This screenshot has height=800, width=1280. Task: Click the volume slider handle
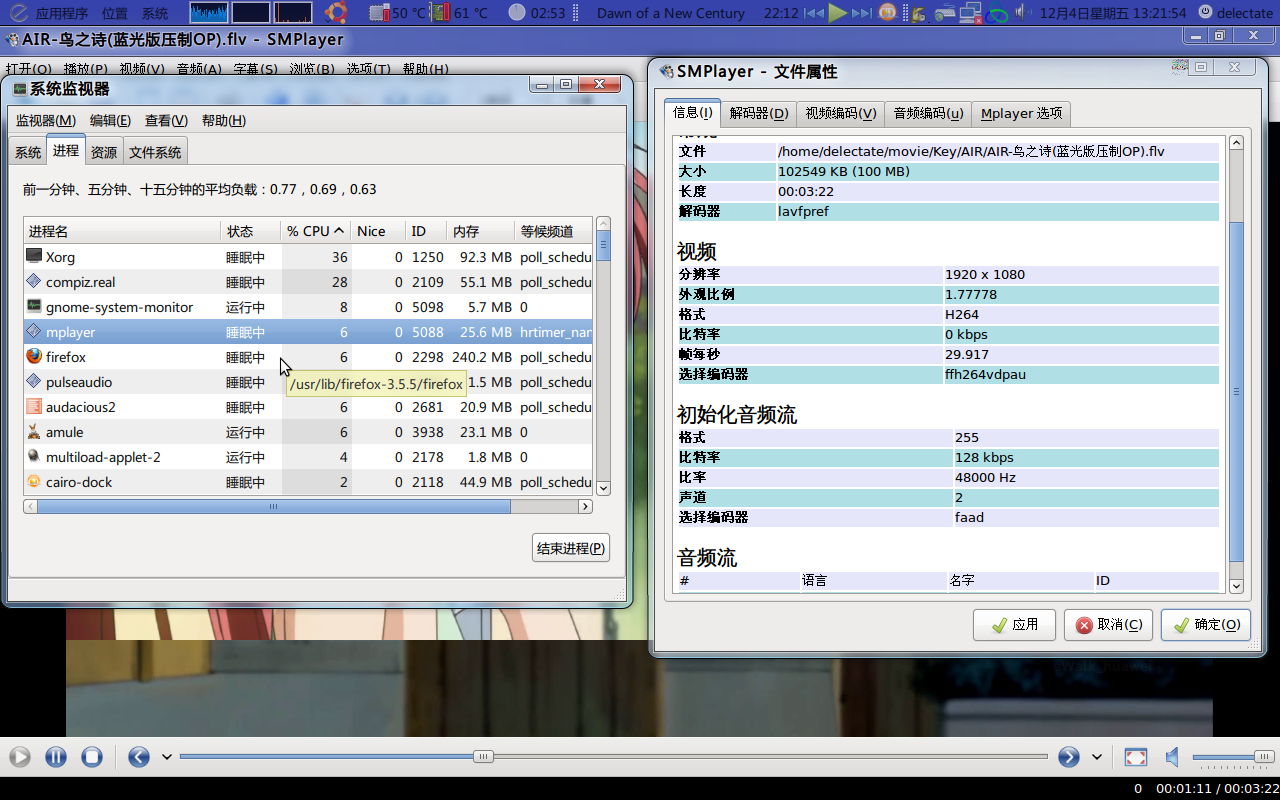(x=1265, y=757)
